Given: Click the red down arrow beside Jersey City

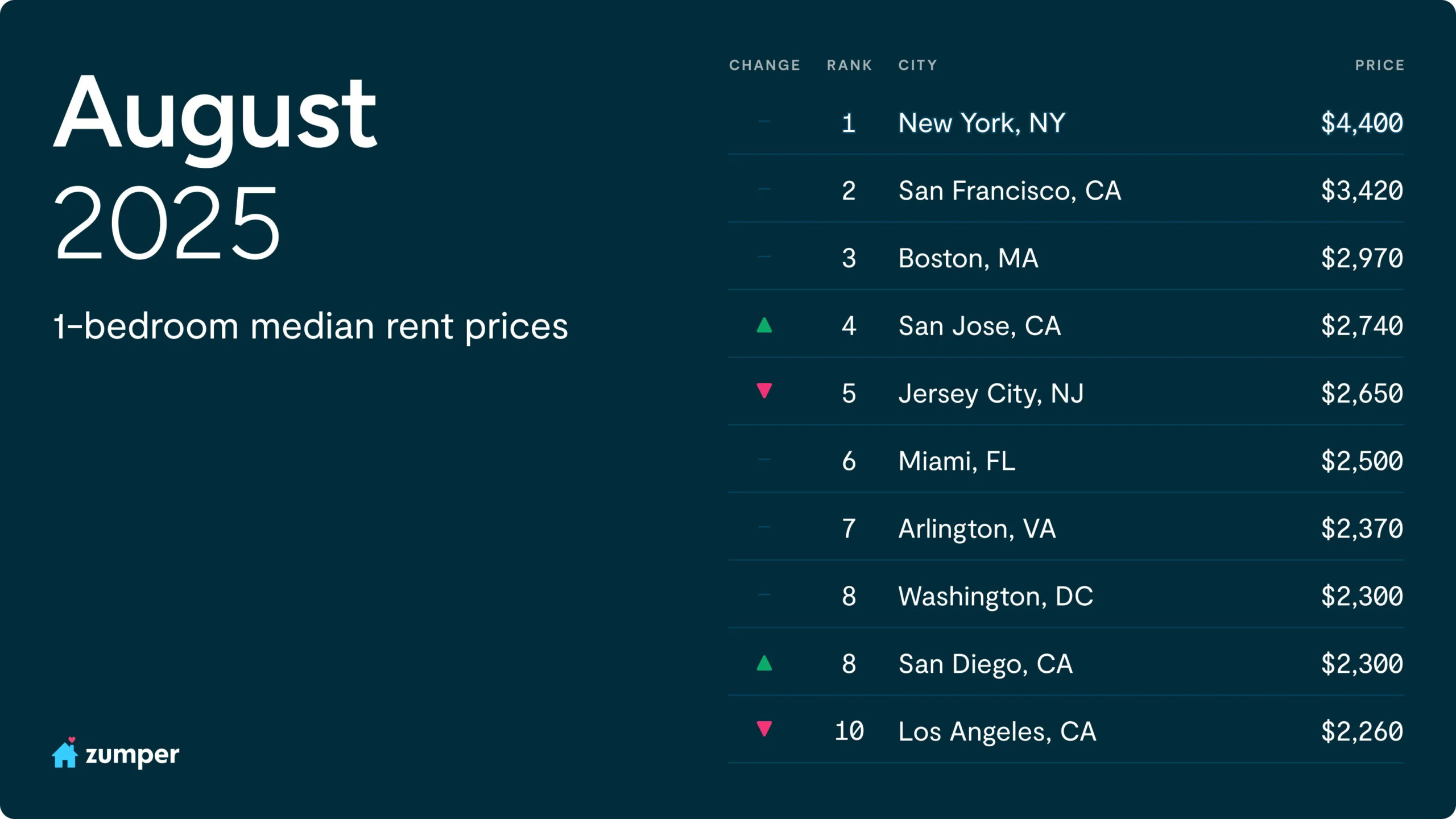Looking at the screenshot, I should [x=764, y=391].
